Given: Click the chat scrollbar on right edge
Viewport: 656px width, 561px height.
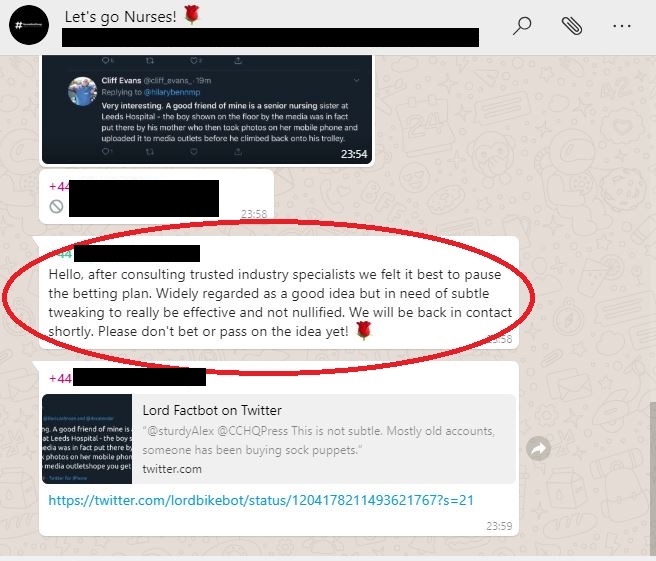Looking at the screenshot, I should pyautogui.click(x=653, y=477).
